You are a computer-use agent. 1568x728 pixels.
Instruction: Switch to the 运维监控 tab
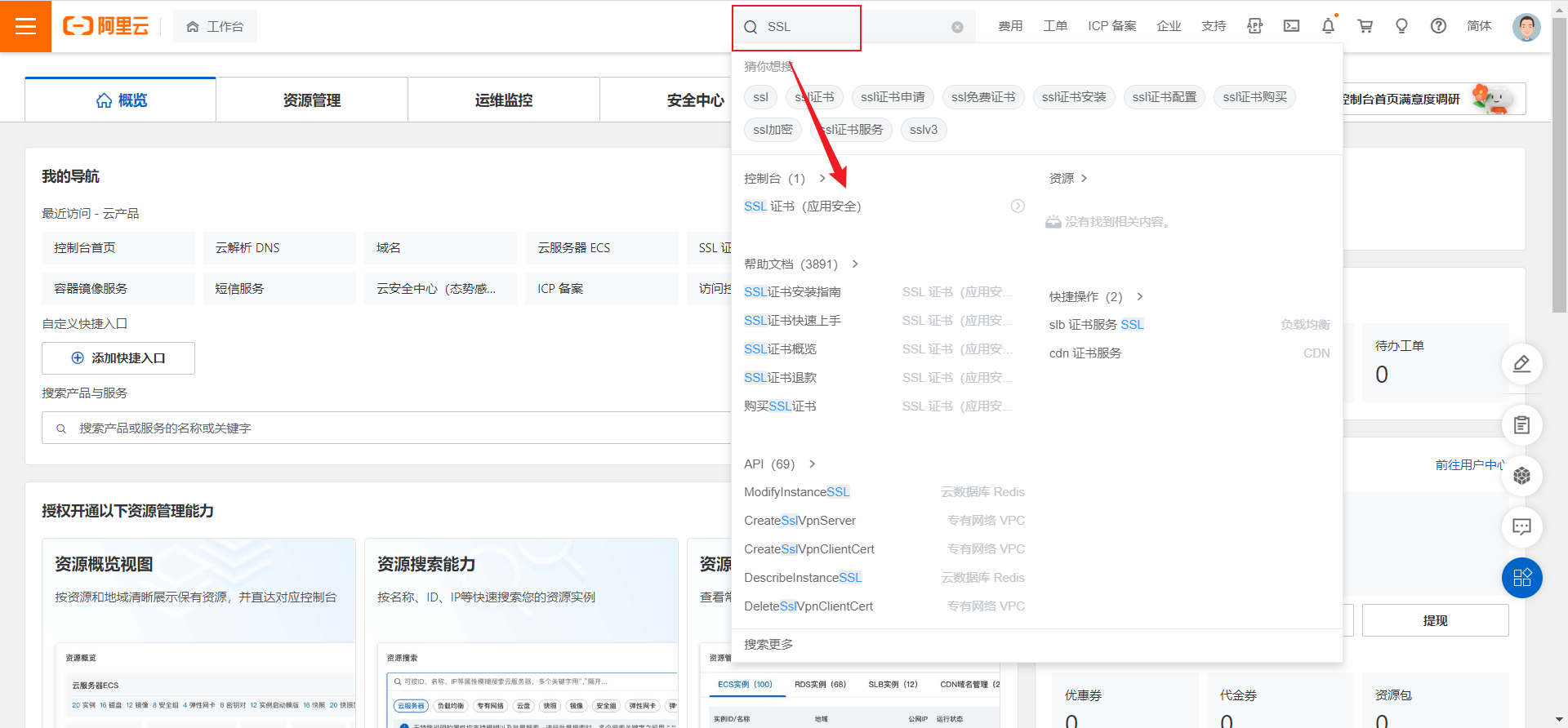coord(504,100)
